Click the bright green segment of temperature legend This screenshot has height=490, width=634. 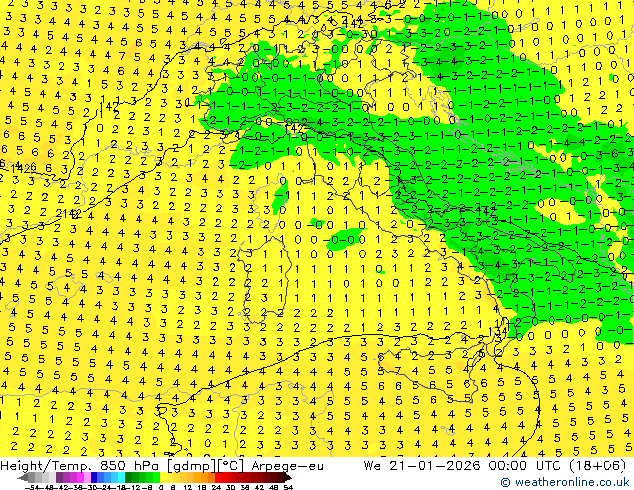pyautogui.click(x=156, y=478)
